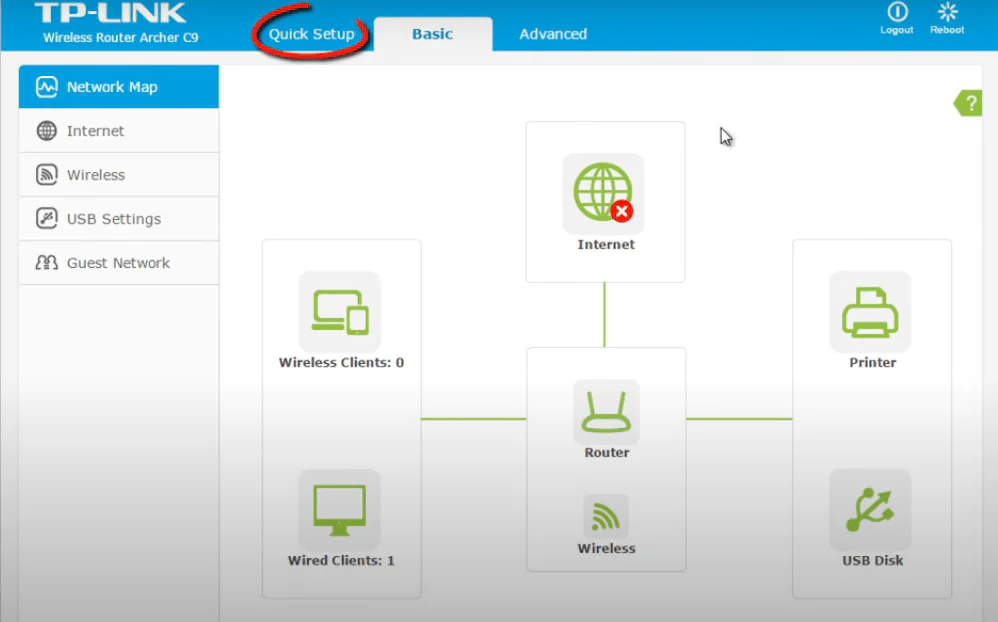The width and height of the screenshot is (998, 622).
Task: Select the Basic tab
Action: coord(432,33)
